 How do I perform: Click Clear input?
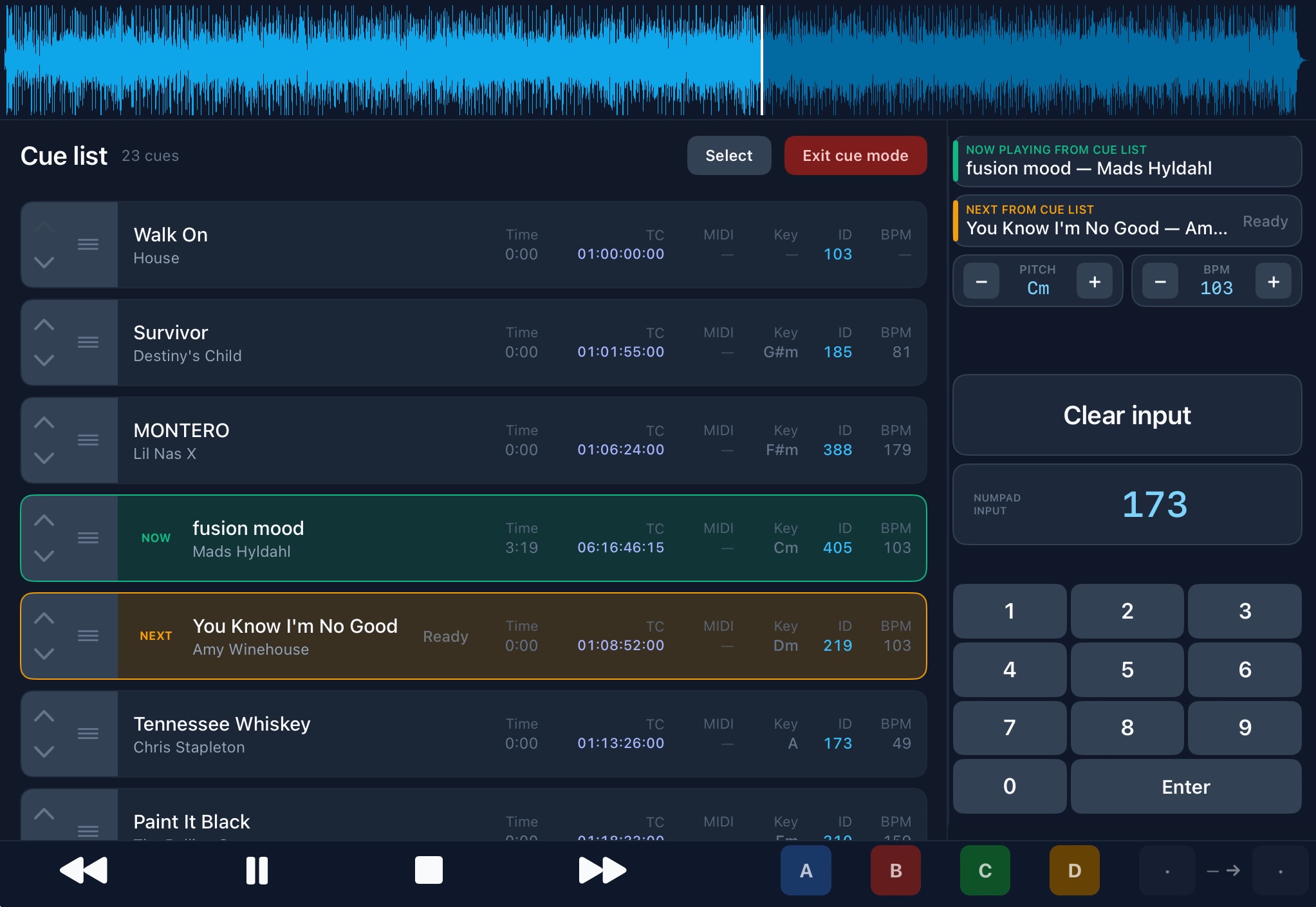[x=1127, y=415]
